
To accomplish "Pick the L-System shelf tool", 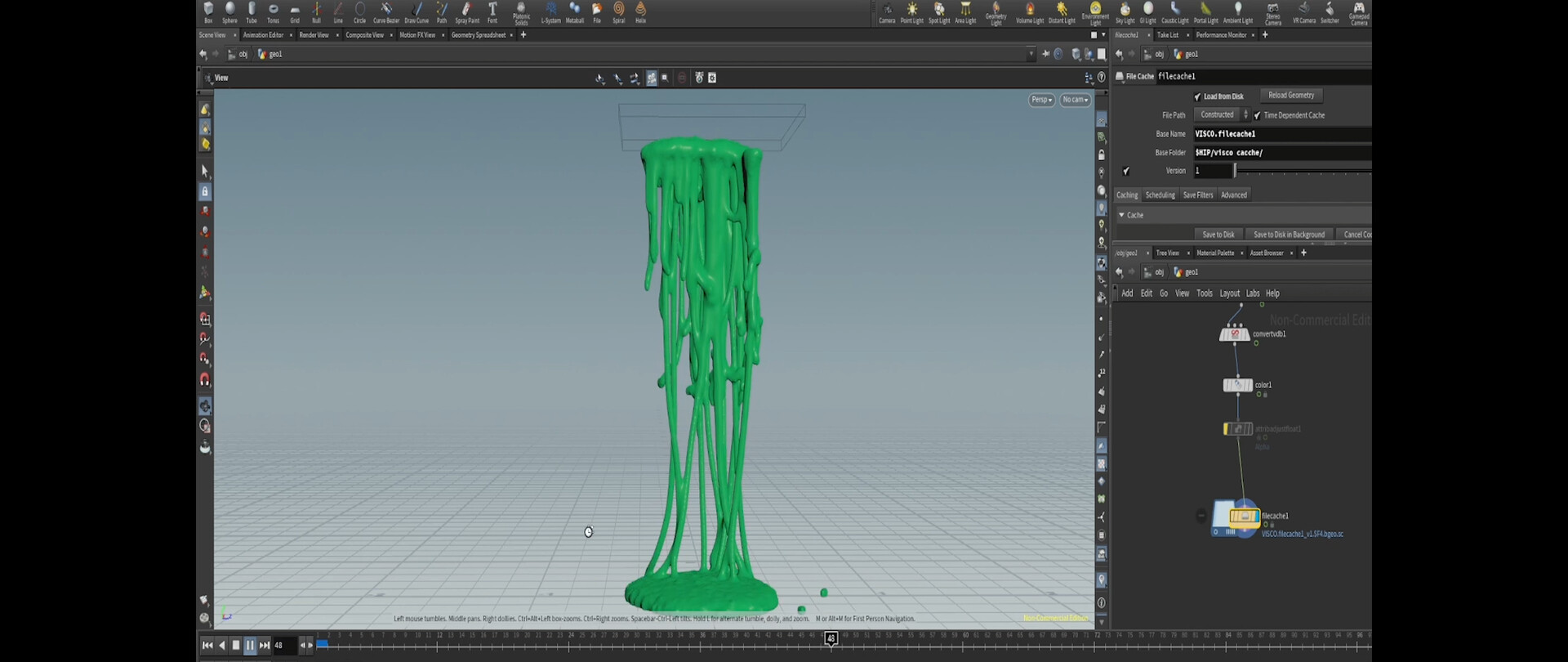I will coord(551,11).
